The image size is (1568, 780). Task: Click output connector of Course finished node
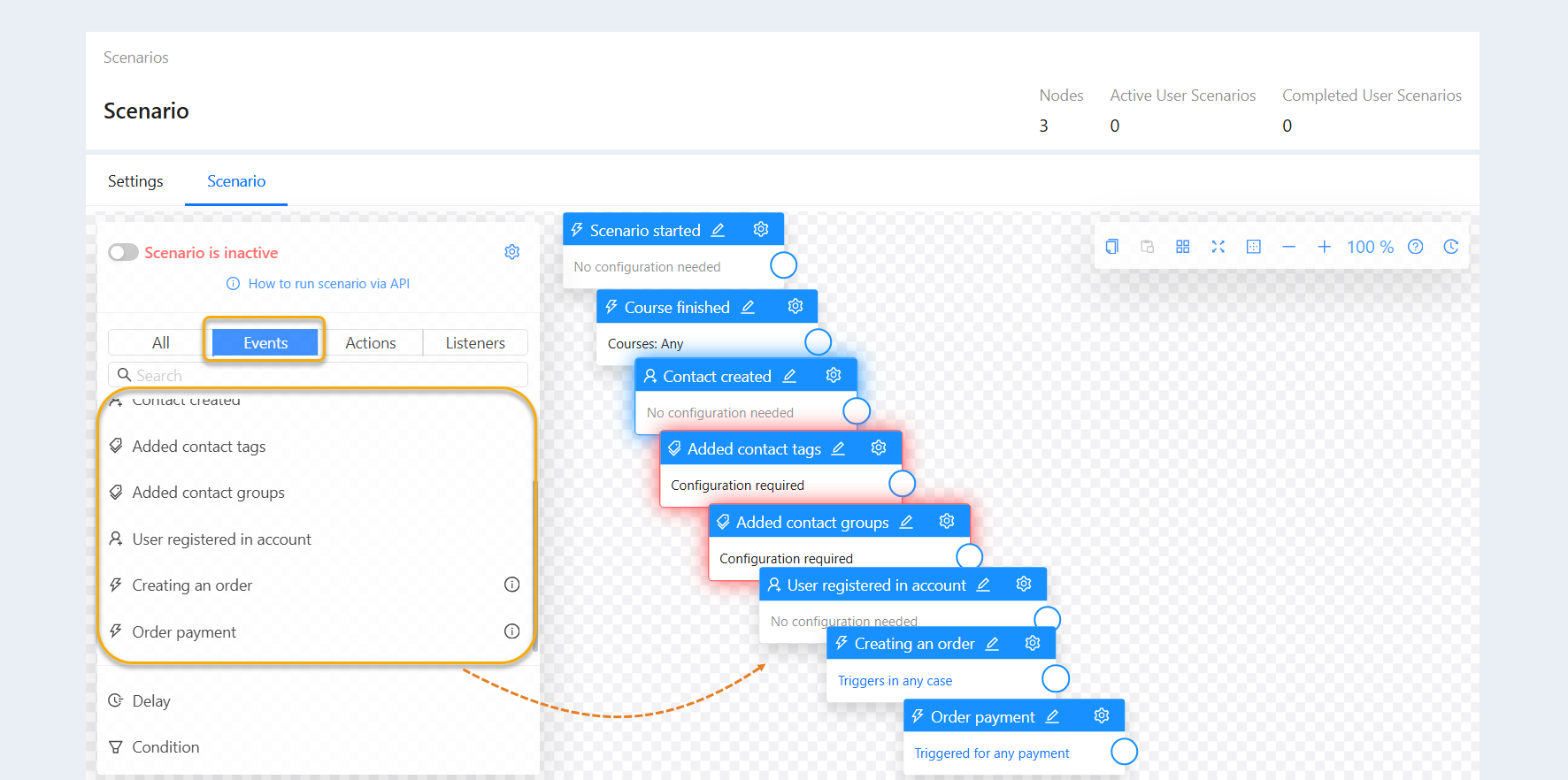pos(818,341)
